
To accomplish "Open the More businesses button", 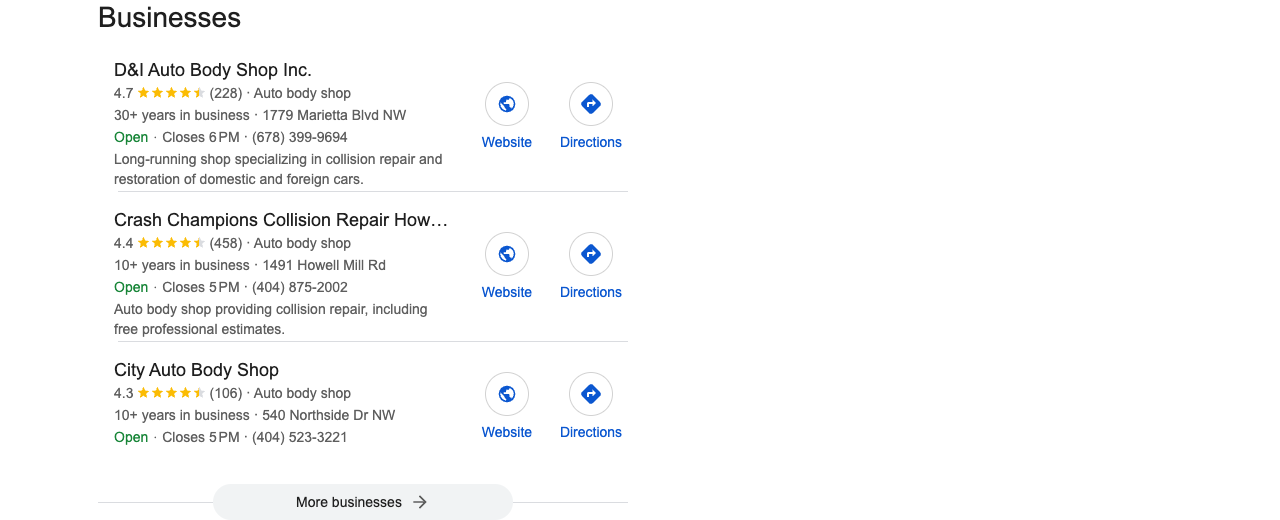I will [x=363, y=502].
